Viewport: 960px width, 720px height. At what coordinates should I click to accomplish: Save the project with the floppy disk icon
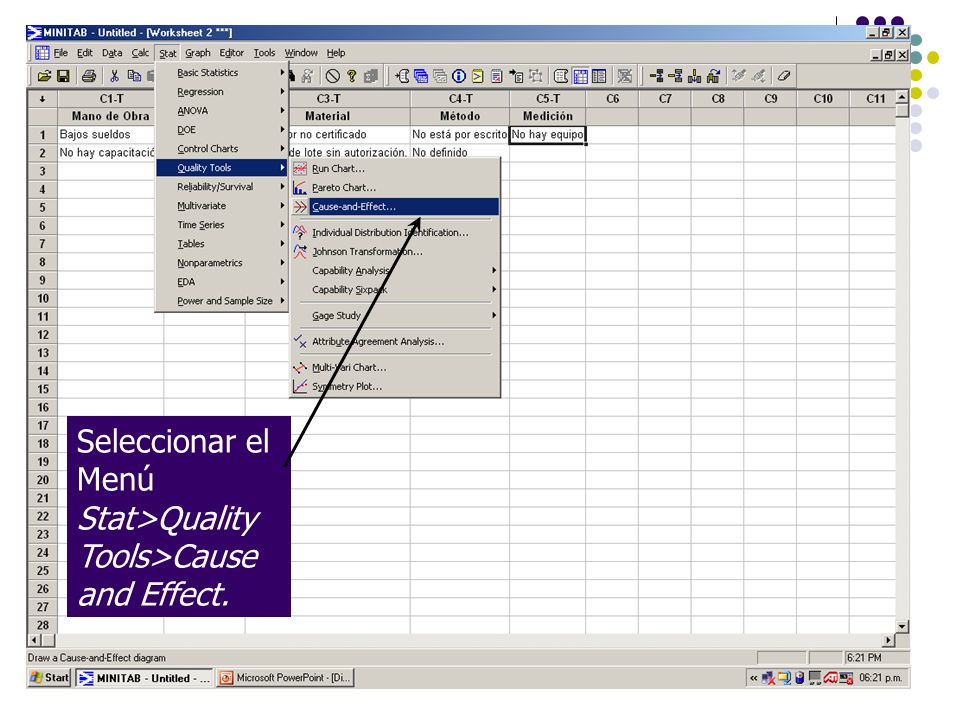click(63, 76)
